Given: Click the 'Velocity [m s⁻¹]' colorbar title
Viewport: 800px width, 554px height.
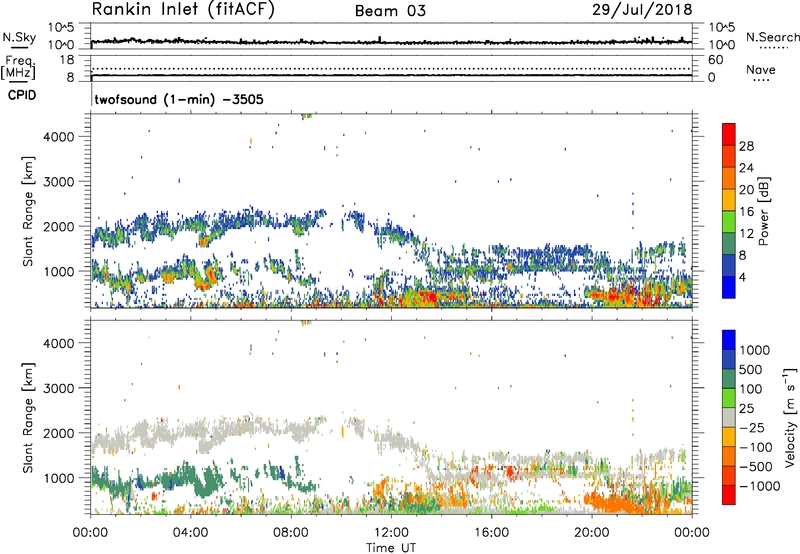Looking at the screenshot, I should [x=790, y=417].
